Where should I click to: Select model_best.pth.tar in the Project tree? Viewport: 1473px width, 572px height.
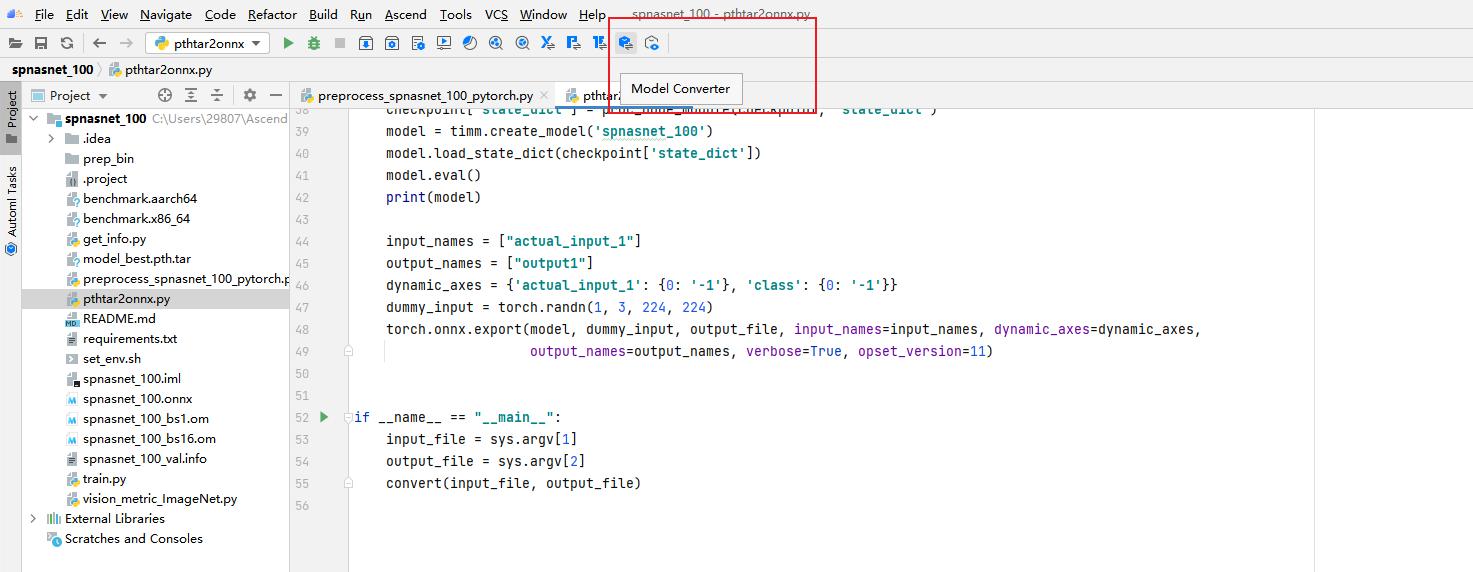[x=136, y=258]
